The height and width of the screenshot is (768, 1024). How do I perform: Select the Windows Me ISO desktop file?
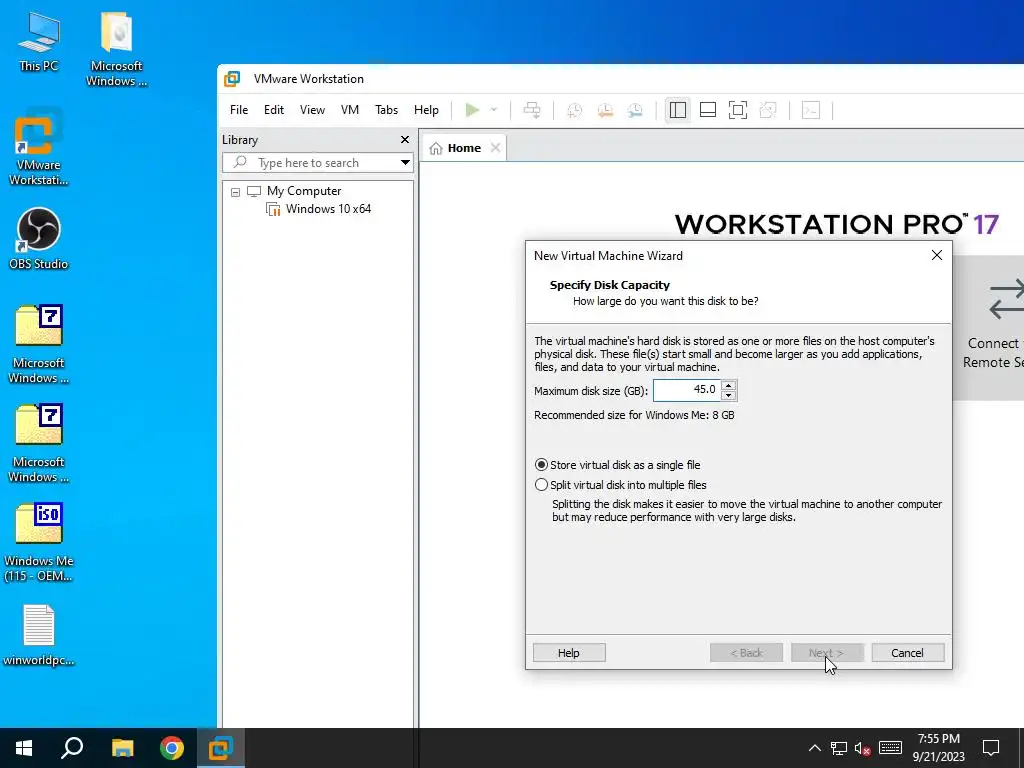[x=39, y=542]
